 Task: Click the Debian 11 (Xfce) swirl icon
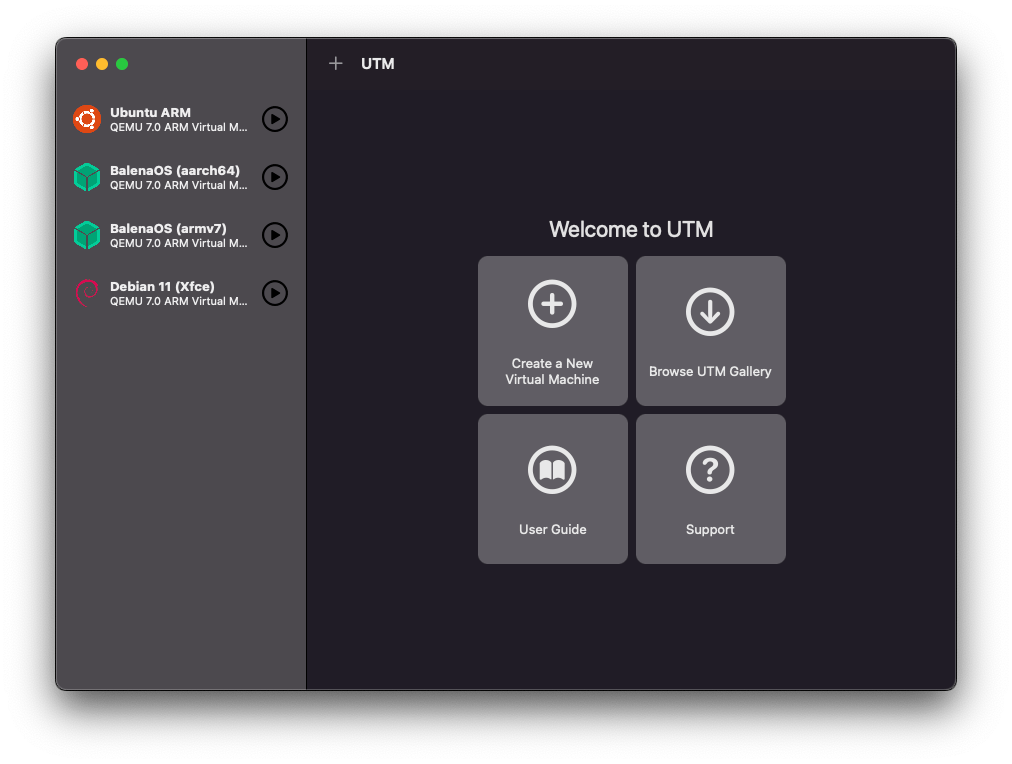(87, 293)
